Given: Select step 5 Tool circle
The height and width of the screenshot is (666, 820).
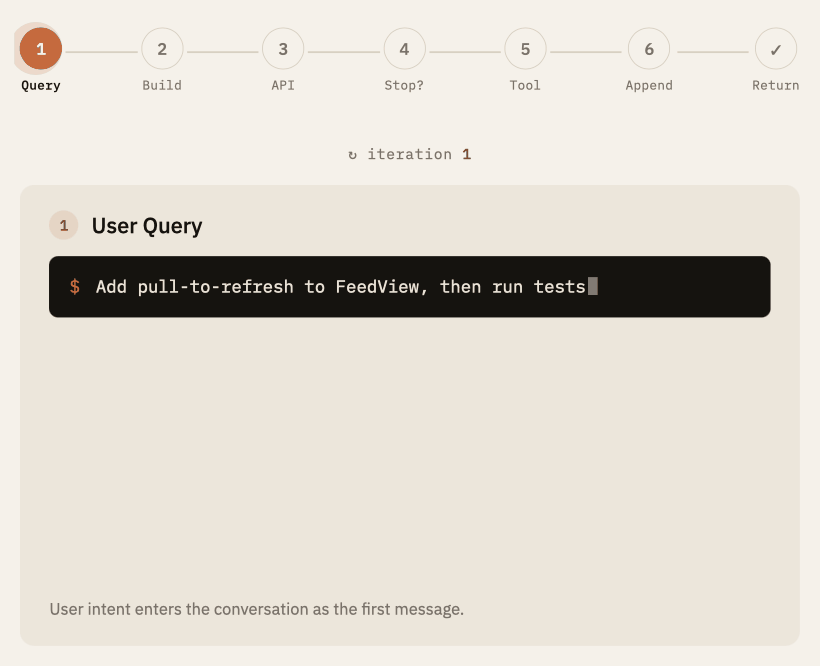Looking at the screenshot, I should (x=525, y=49).
